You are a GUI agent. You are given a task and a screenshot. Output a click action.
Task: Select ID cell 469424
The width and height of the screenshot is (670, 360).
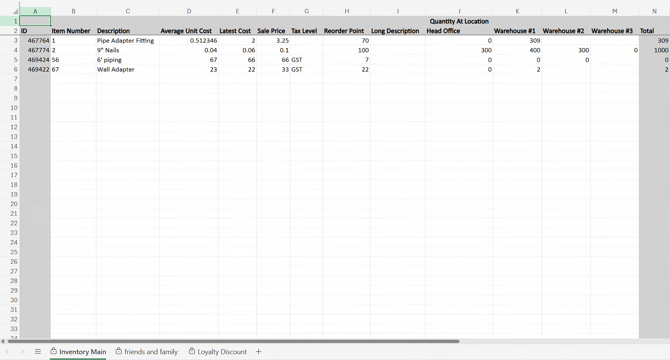[x=35, y=60]
